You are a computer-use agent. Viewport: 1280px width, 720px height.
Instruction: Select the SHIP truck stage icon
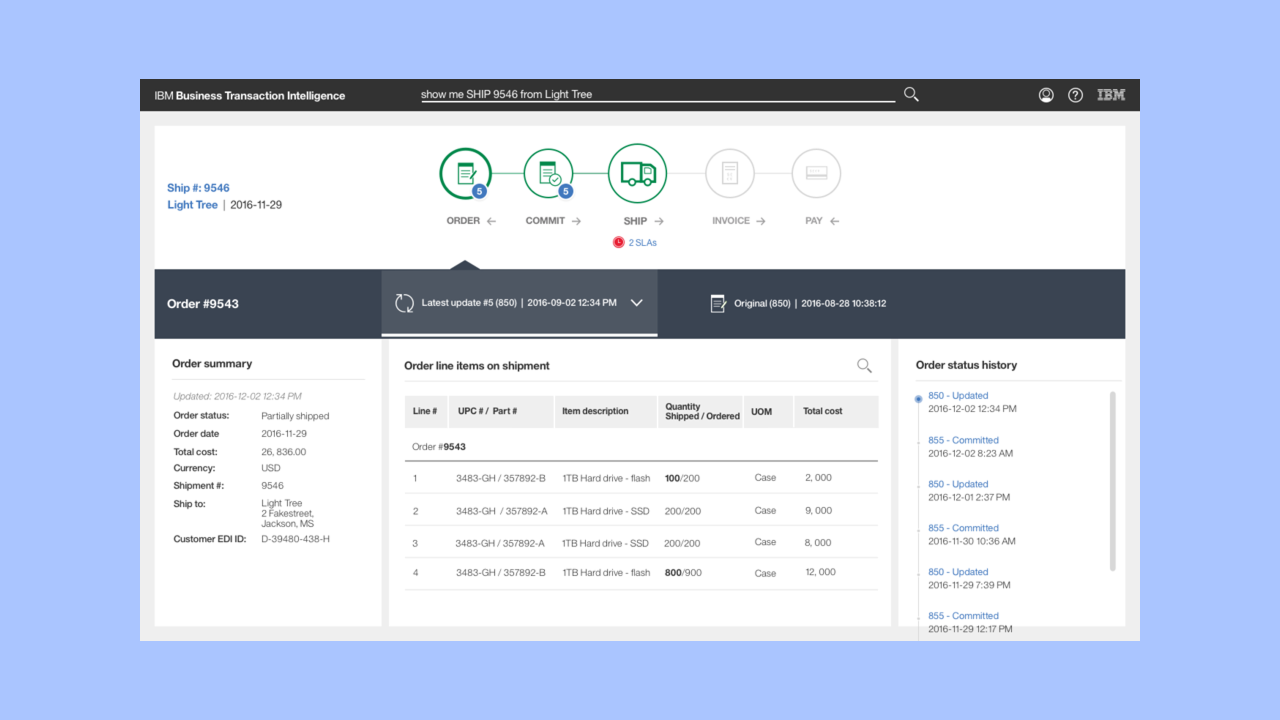point(637,173)
